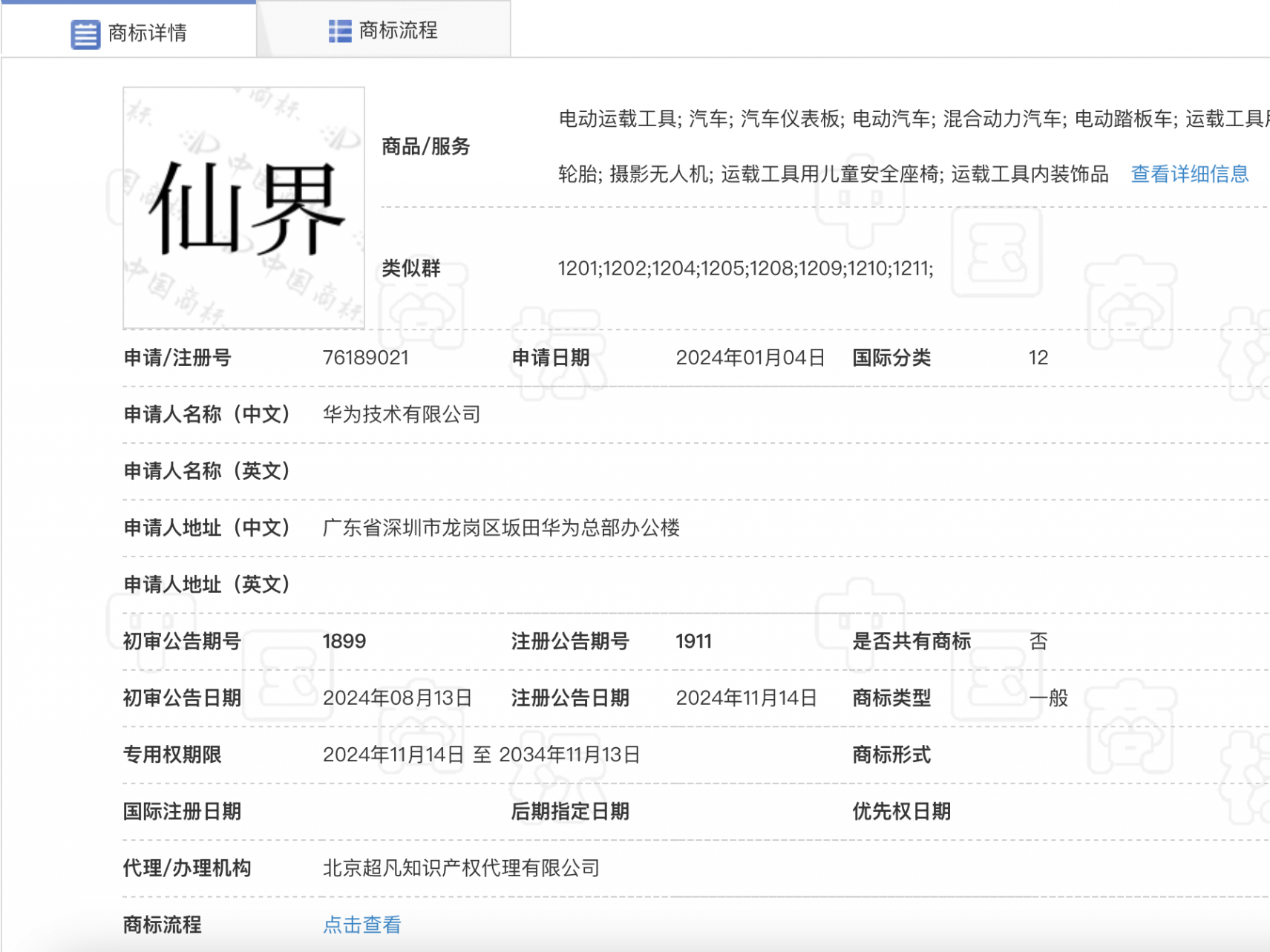Click the 后期指定日期 label
This screenshot has height=952, width=1270.
pyautogui.click(x=570, y=811)
